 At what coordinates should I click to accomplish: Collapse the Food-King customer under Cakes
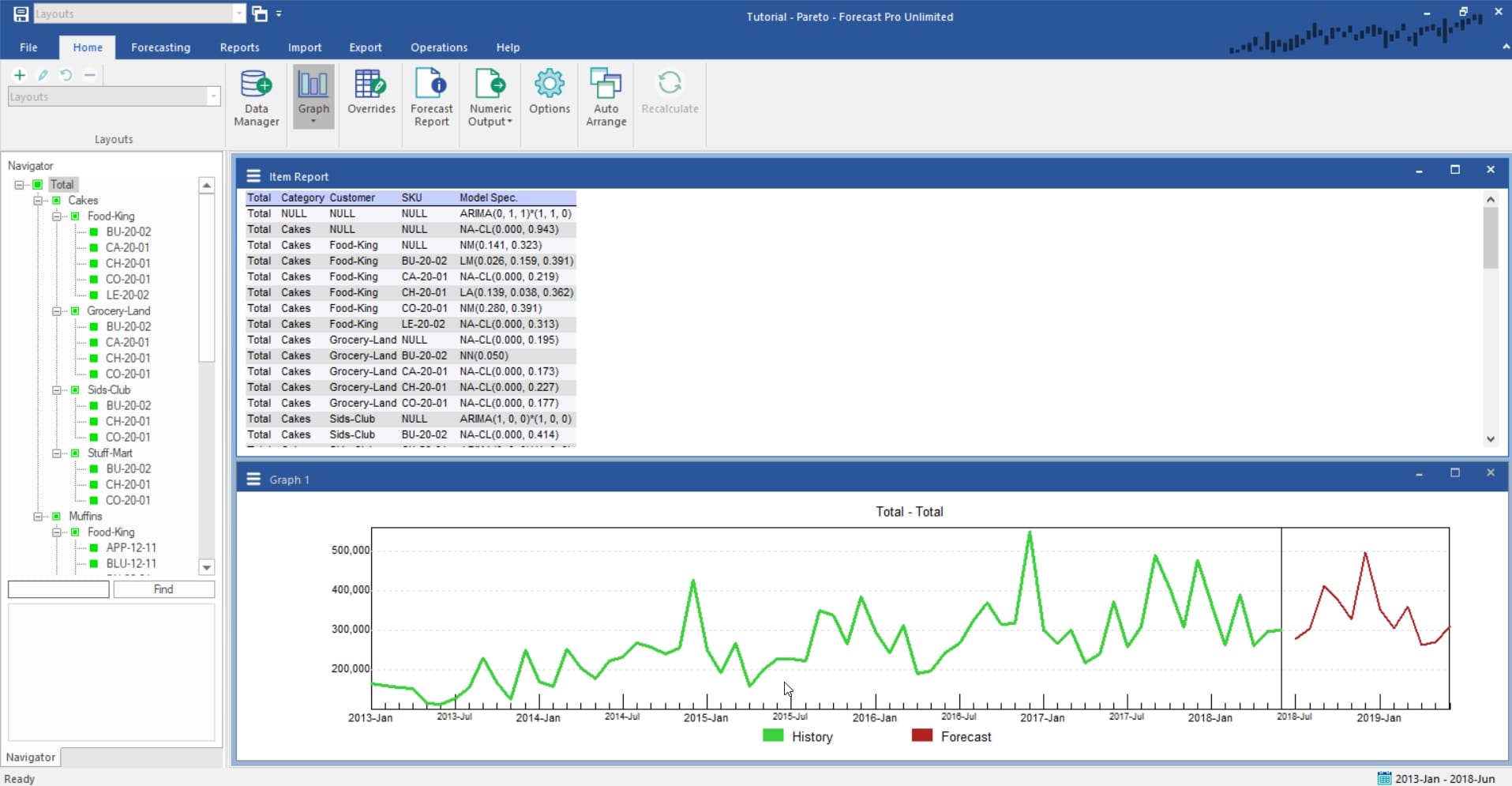(x=56, y=216)
